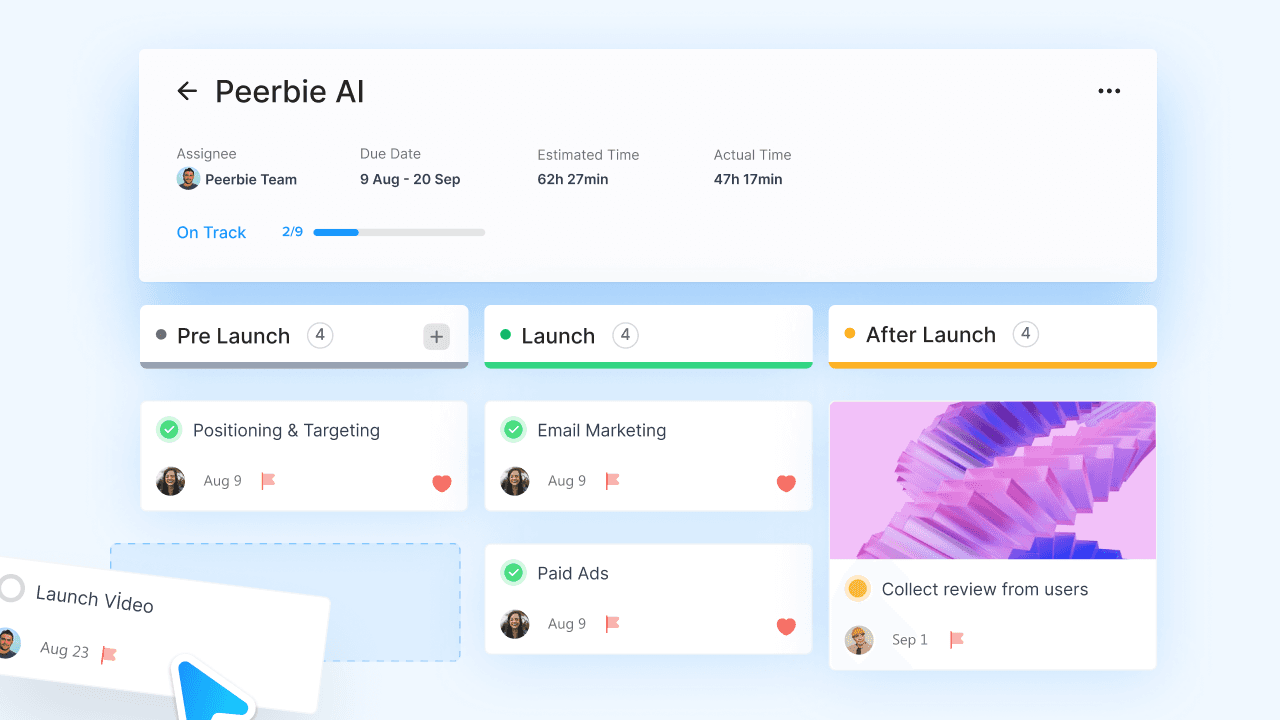
Task: Click the flag on Paid Ads card
Action: tap(612, 624)
